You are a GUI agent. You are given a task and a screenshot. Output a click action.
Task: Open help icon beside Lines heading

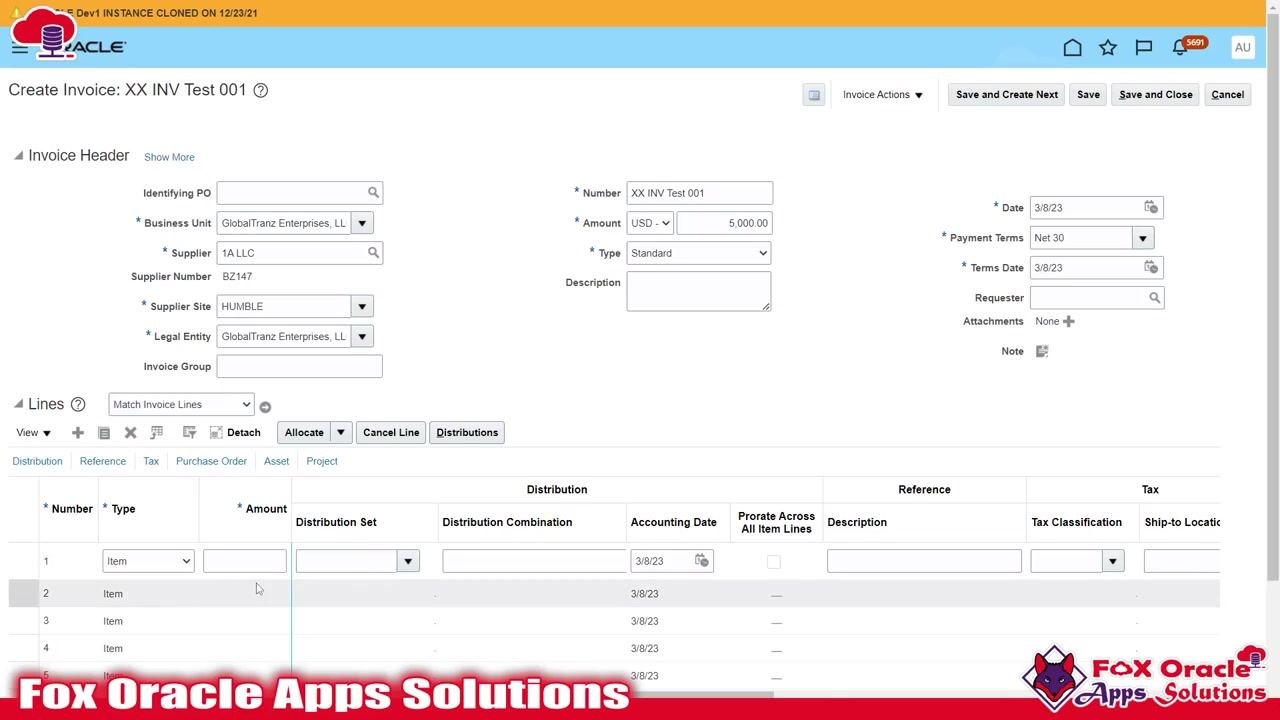tap(78, 404)
